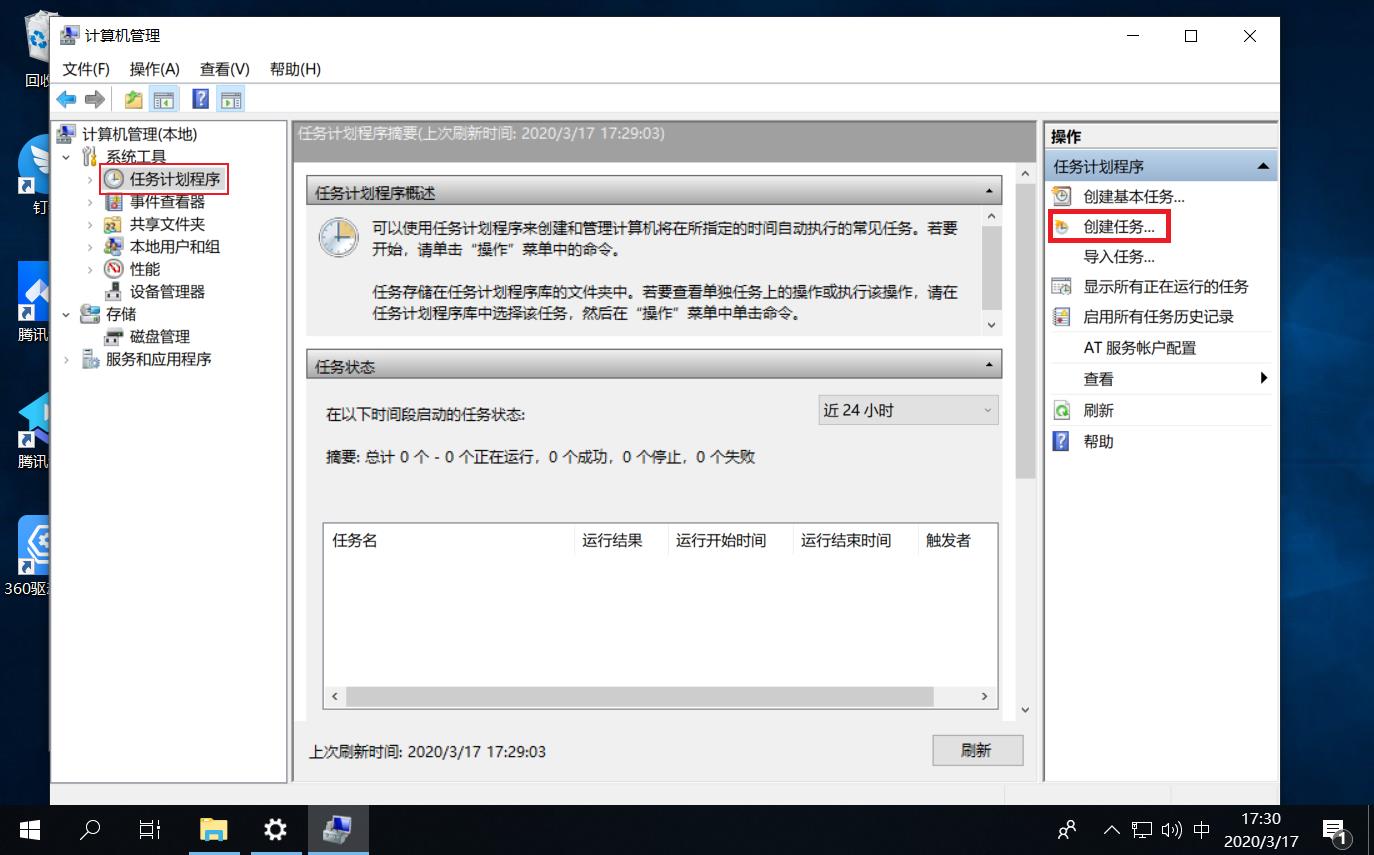Viewport: 1374px width, 855px height.
Task: Click 帮助 in the actions pane
Action: [1098, 441]
